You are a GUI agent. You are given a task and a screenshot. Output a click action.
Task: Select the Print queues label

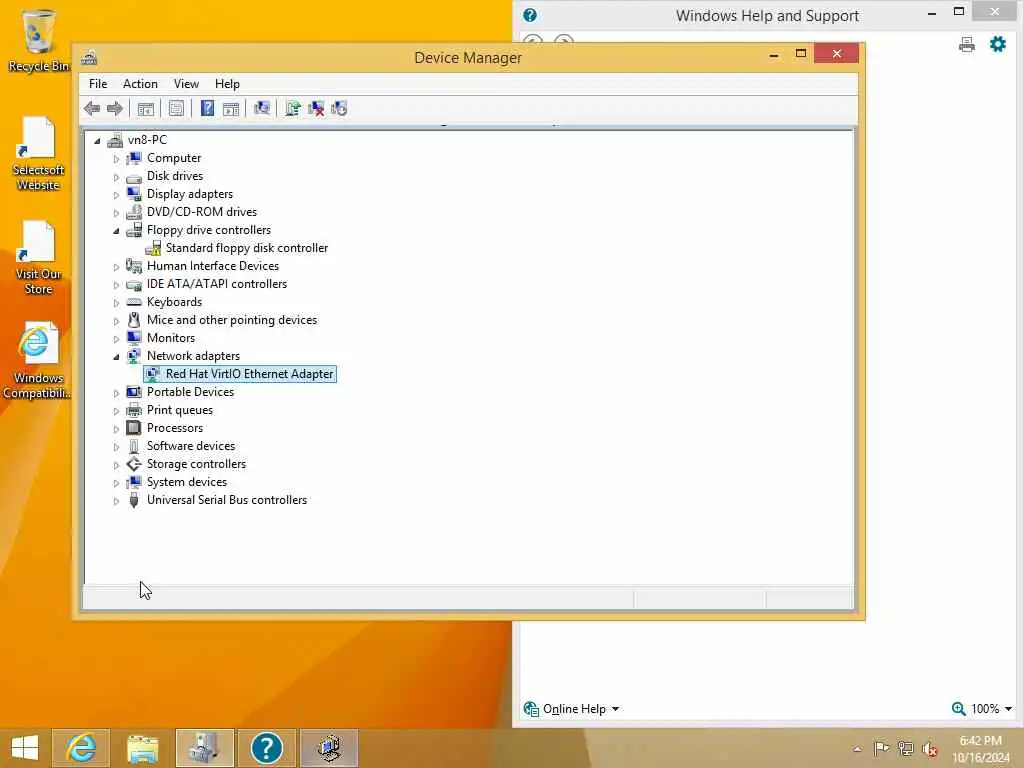click(180, 410)
